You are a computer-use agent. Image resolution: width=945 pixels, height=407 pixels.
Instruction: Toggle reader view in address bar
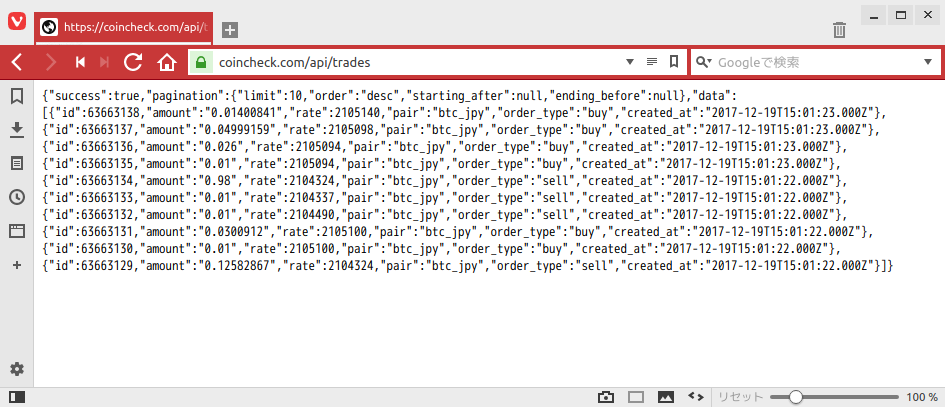[x=652, y=62]
